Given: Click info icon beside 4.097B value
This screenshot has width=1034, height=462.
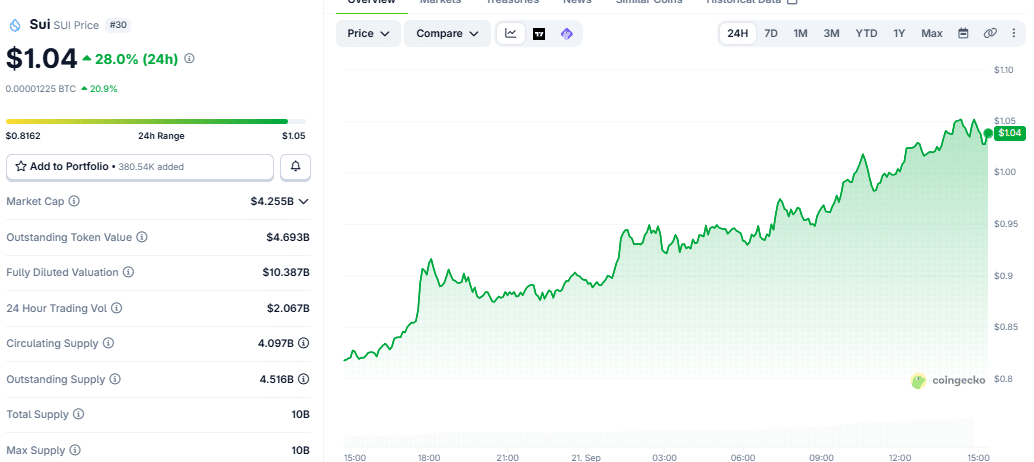Looking at the screenshot, I should (303, 343).
